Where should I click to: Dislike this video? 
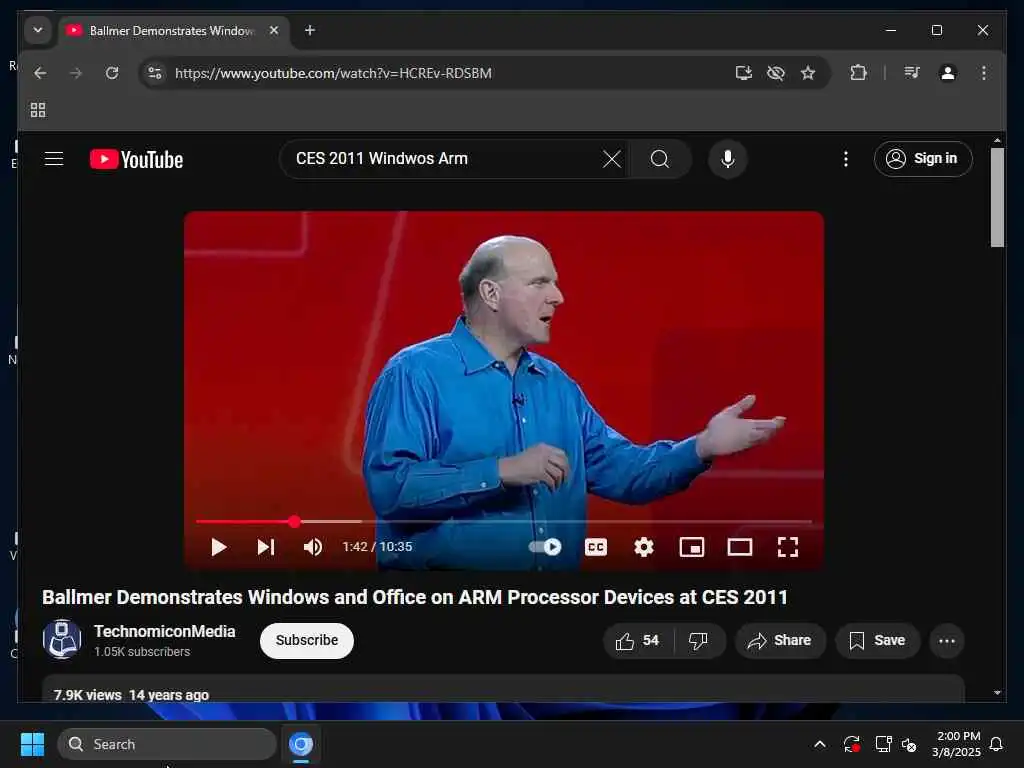coord(699,641)
